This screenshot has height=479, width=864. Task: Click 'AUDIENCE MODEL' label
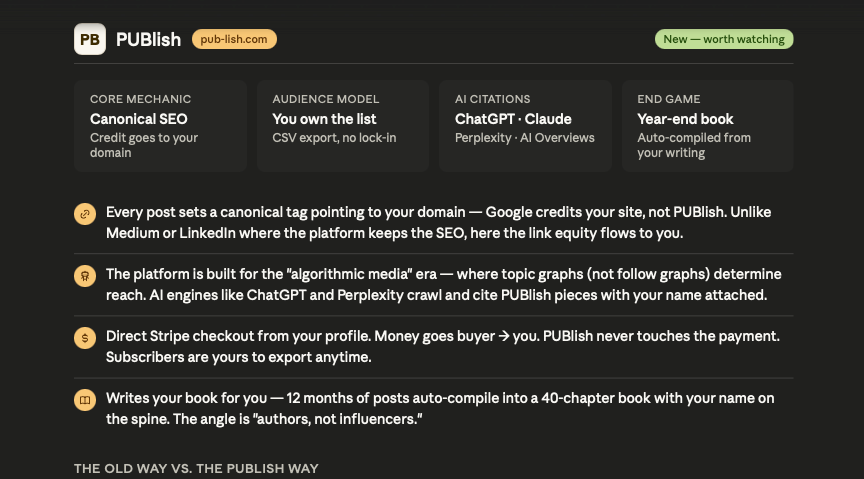pos(326,99)
